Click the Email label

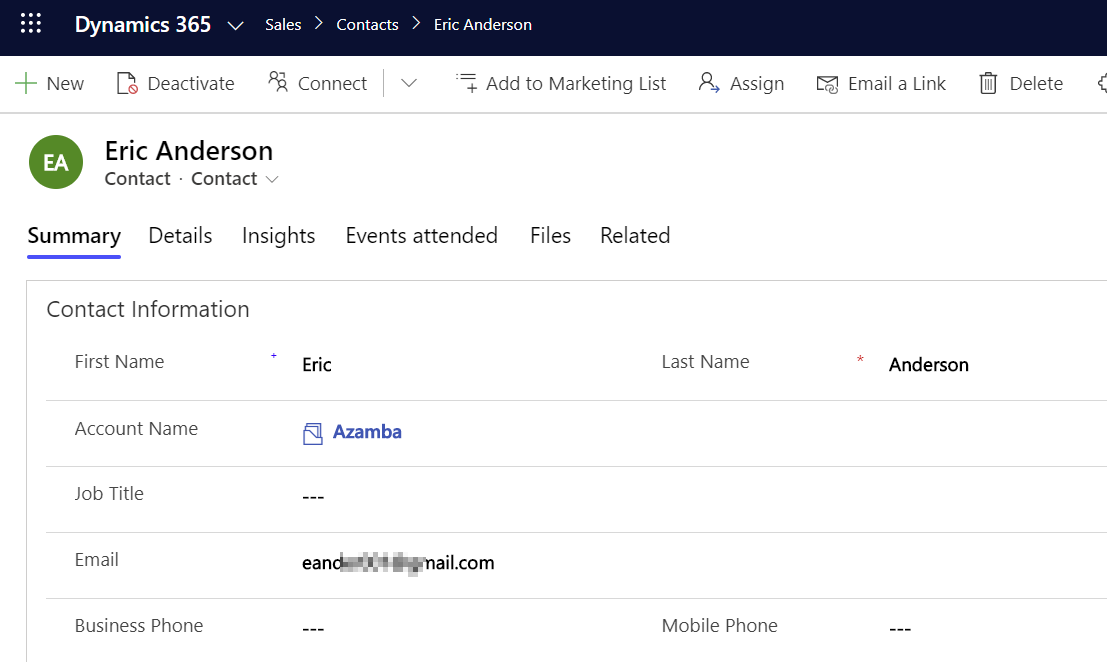coord(97,560)
